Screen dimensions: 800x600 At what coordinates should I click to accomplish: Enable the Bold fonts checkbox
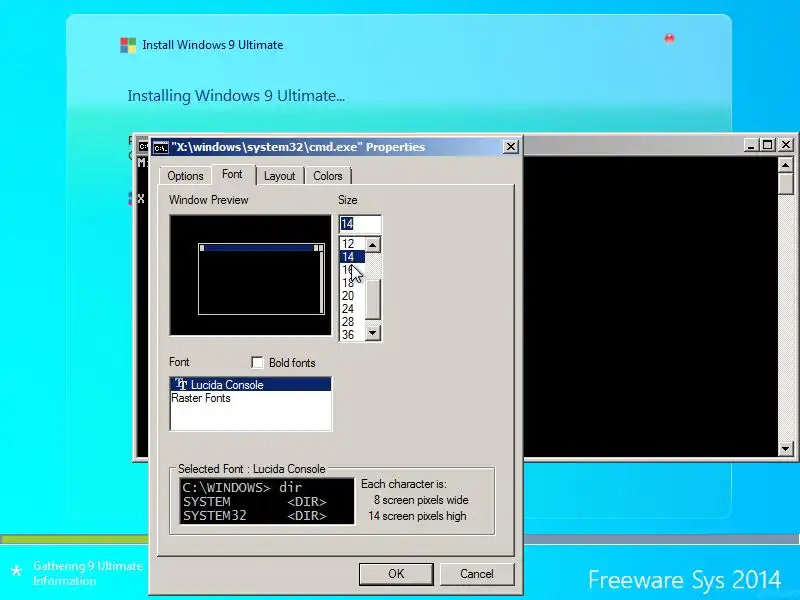(257, 362)
